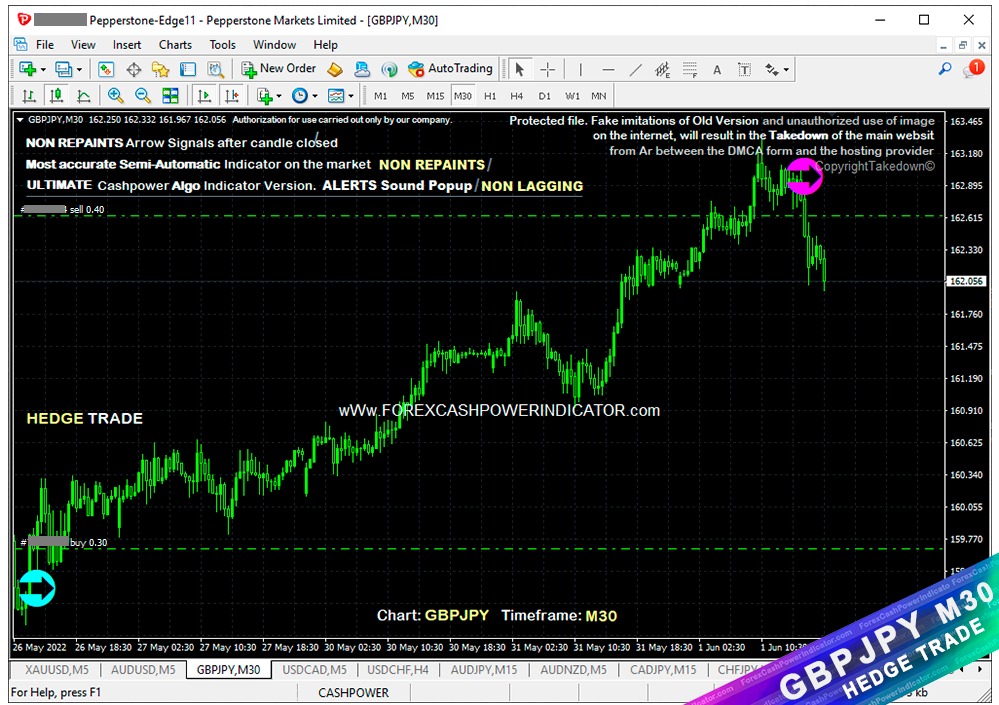
Task: Draw a vertical line tool
Action: (x=580, y=69)
